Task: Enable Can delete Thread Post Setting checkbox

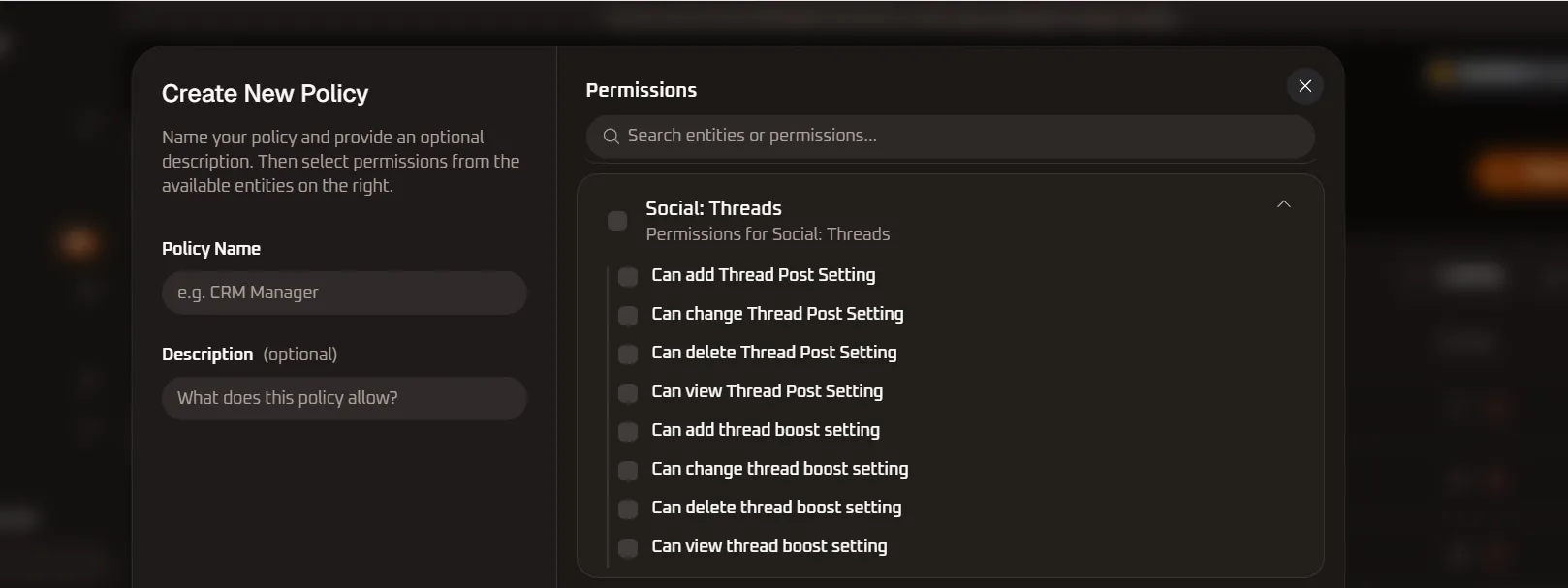Action: tap(628, 355)
